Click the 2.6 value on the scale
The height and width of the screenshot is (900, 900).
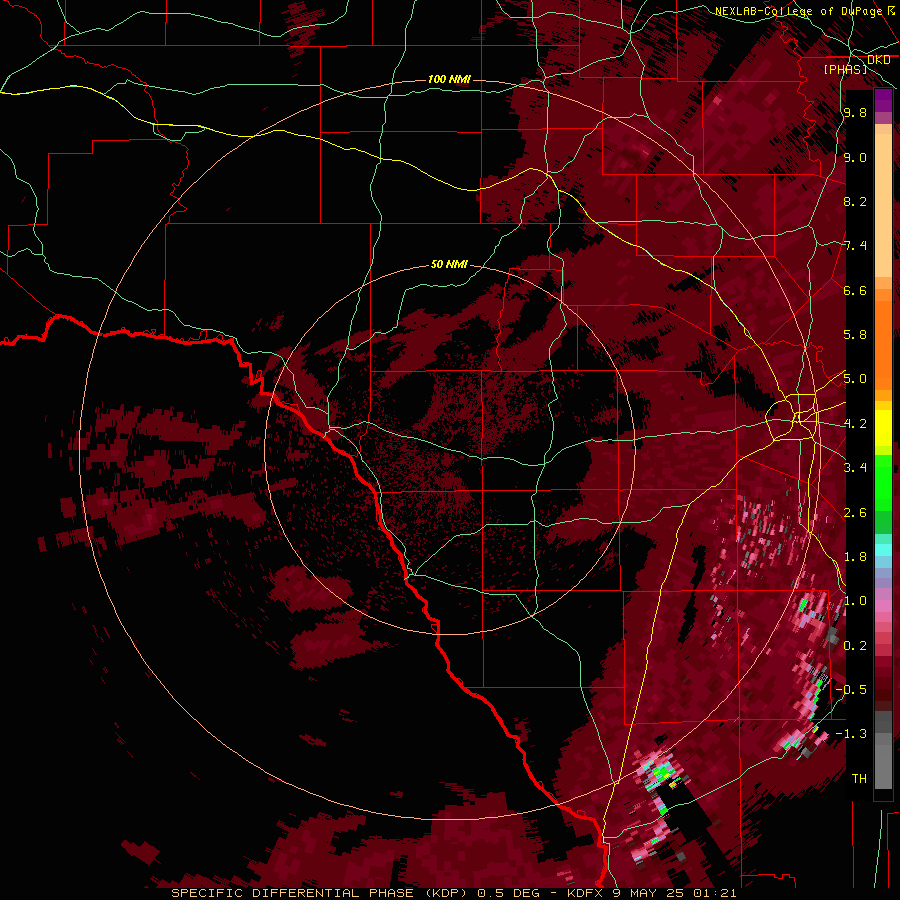pyautogui.click(x=855, y=513)
